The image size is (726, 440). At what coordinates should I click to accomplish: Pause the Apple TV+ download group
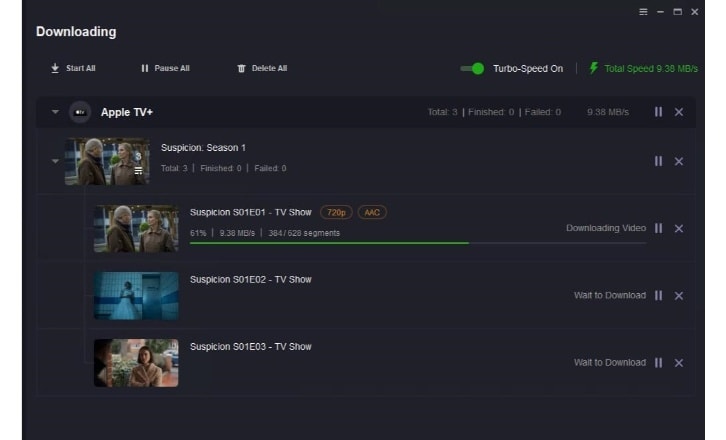tap(658, 112)
